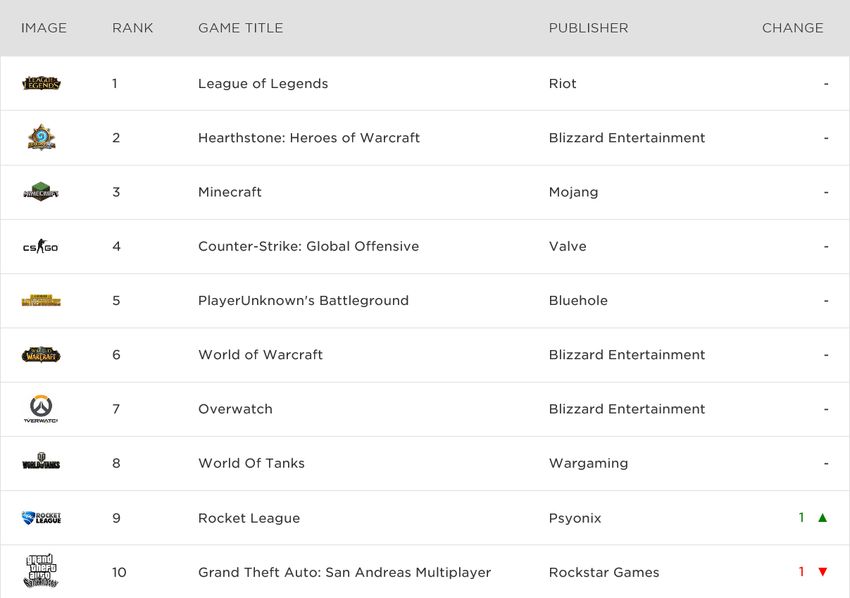The height and width of the screenshot is (598, 850).
Task: Sort by the GAME TITLE column header
Action: [x=241, y=28]
